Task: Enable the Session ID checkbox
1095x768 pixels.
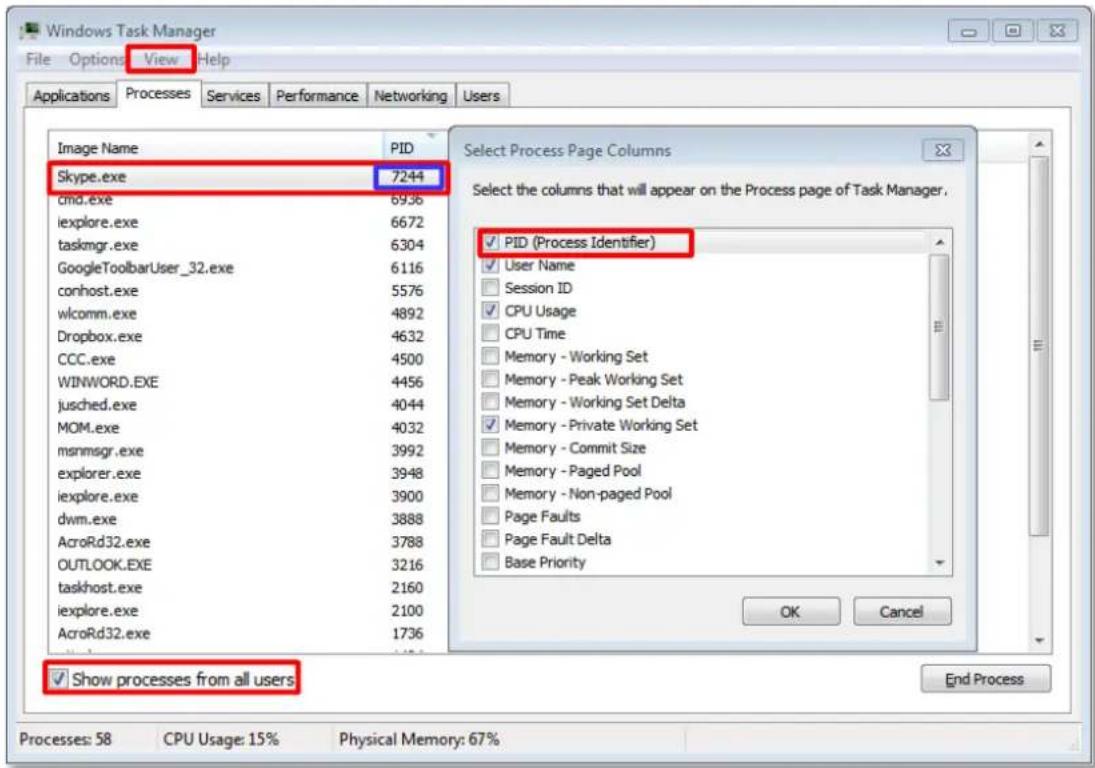Action: (x=491, y=288)
